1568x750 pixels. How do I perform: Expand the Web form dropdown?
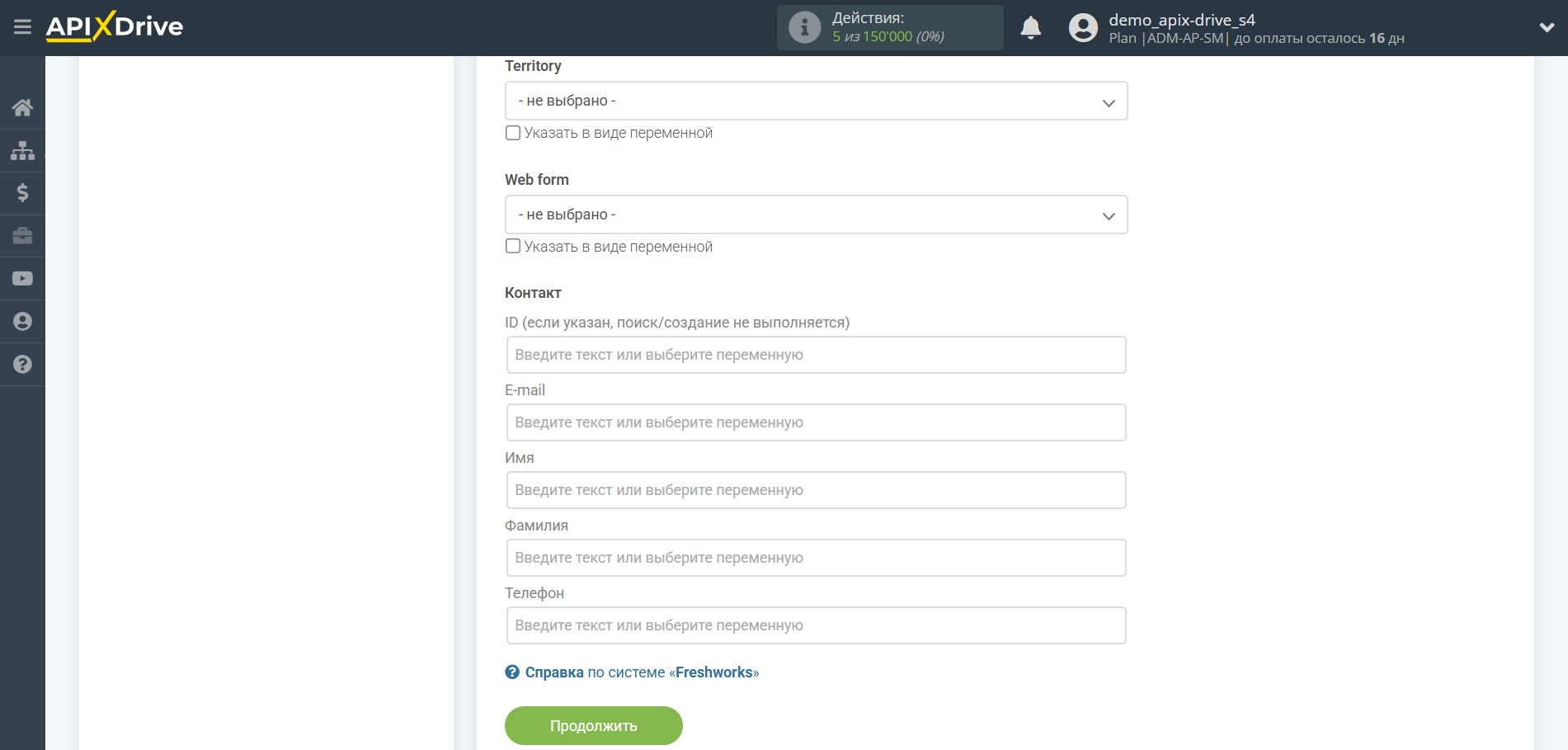(x=815, y=215)
